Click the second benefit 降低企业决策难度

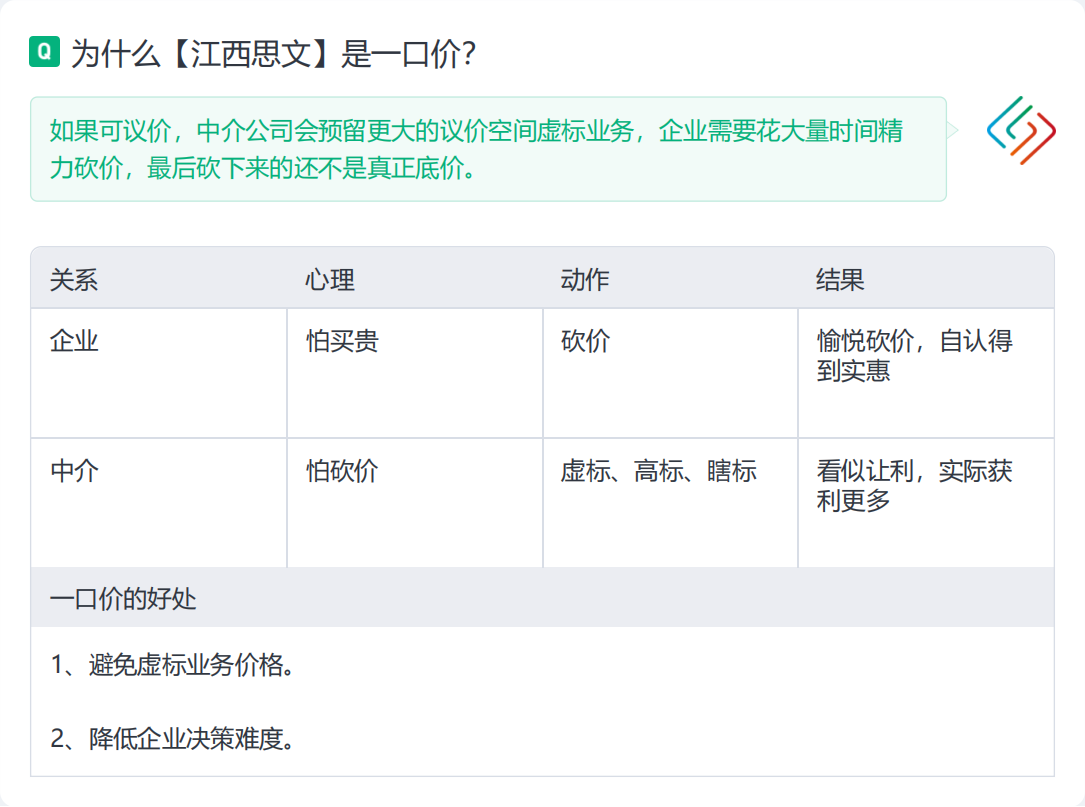(173, 740)
